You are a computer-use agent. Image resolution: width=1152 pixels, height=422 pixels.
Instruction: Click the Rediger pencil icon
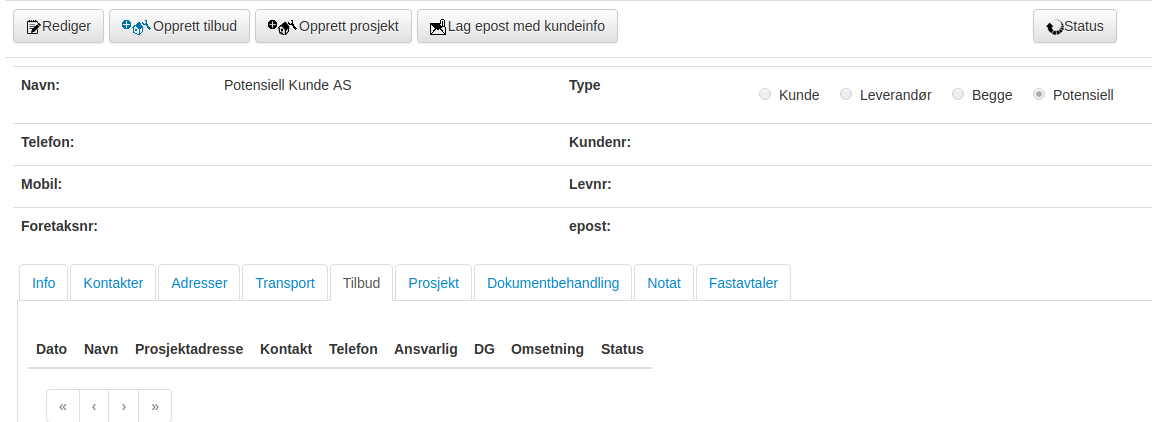(33, 27)
